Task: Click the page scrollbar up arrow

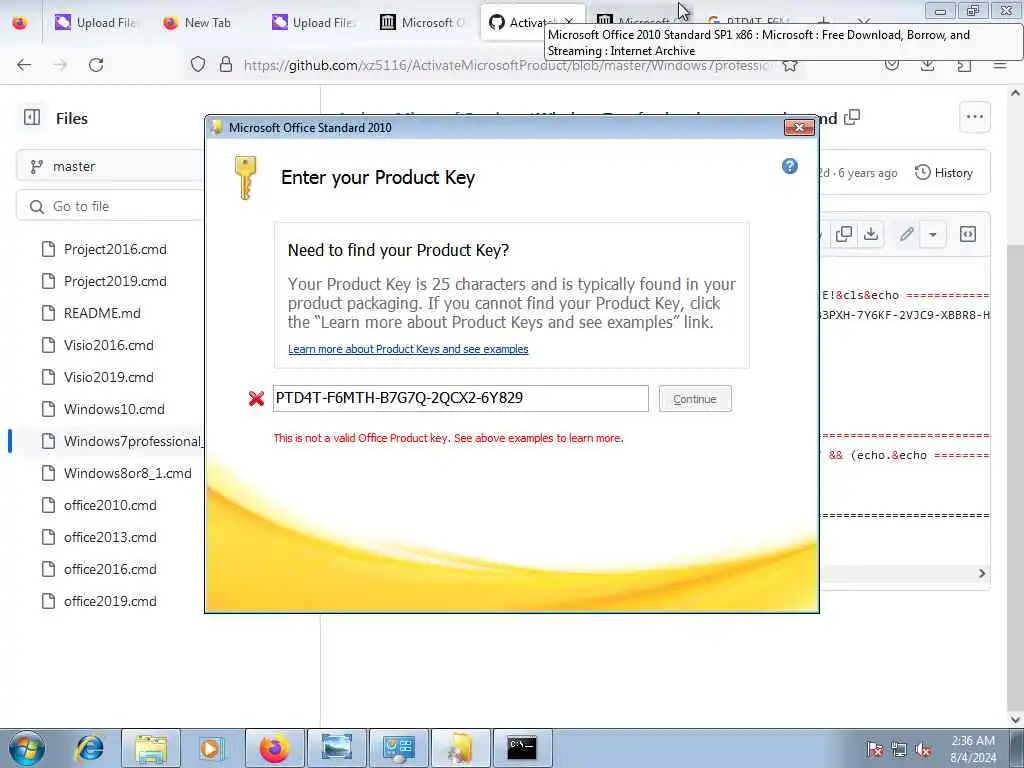Action: point(1016,93)
